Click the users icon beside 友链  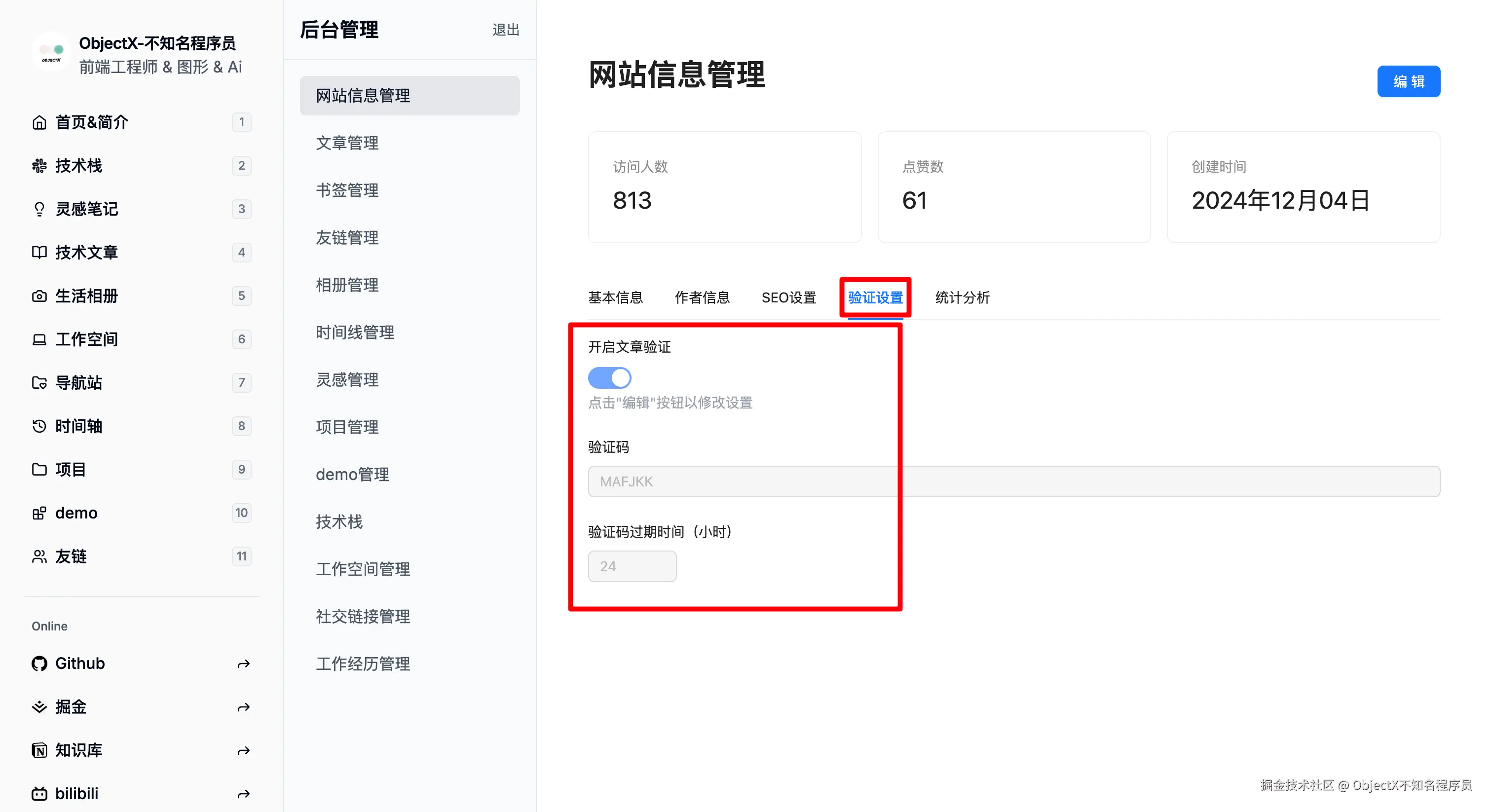point(39,556)
